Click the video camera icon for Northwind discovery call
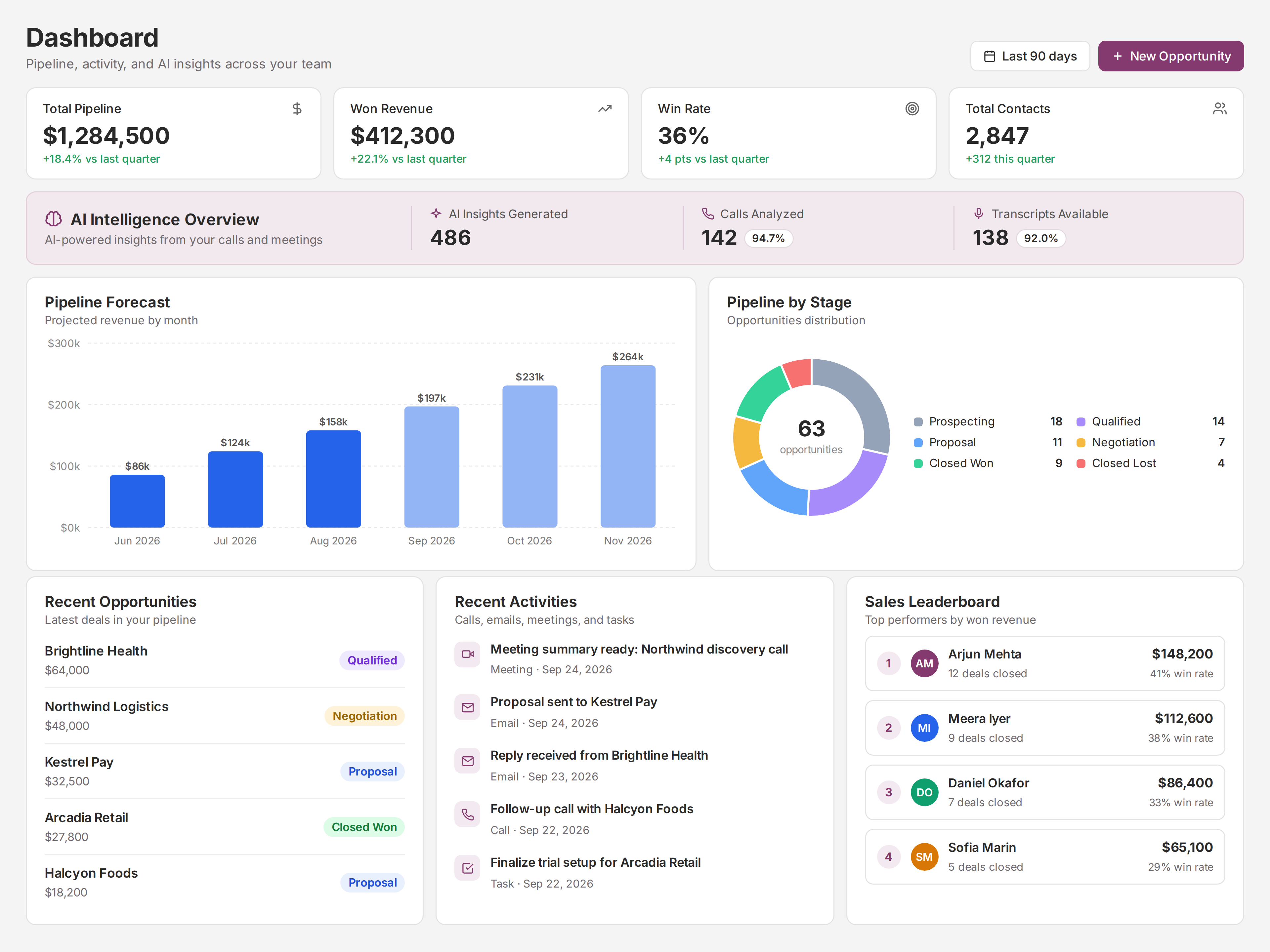 467,654
